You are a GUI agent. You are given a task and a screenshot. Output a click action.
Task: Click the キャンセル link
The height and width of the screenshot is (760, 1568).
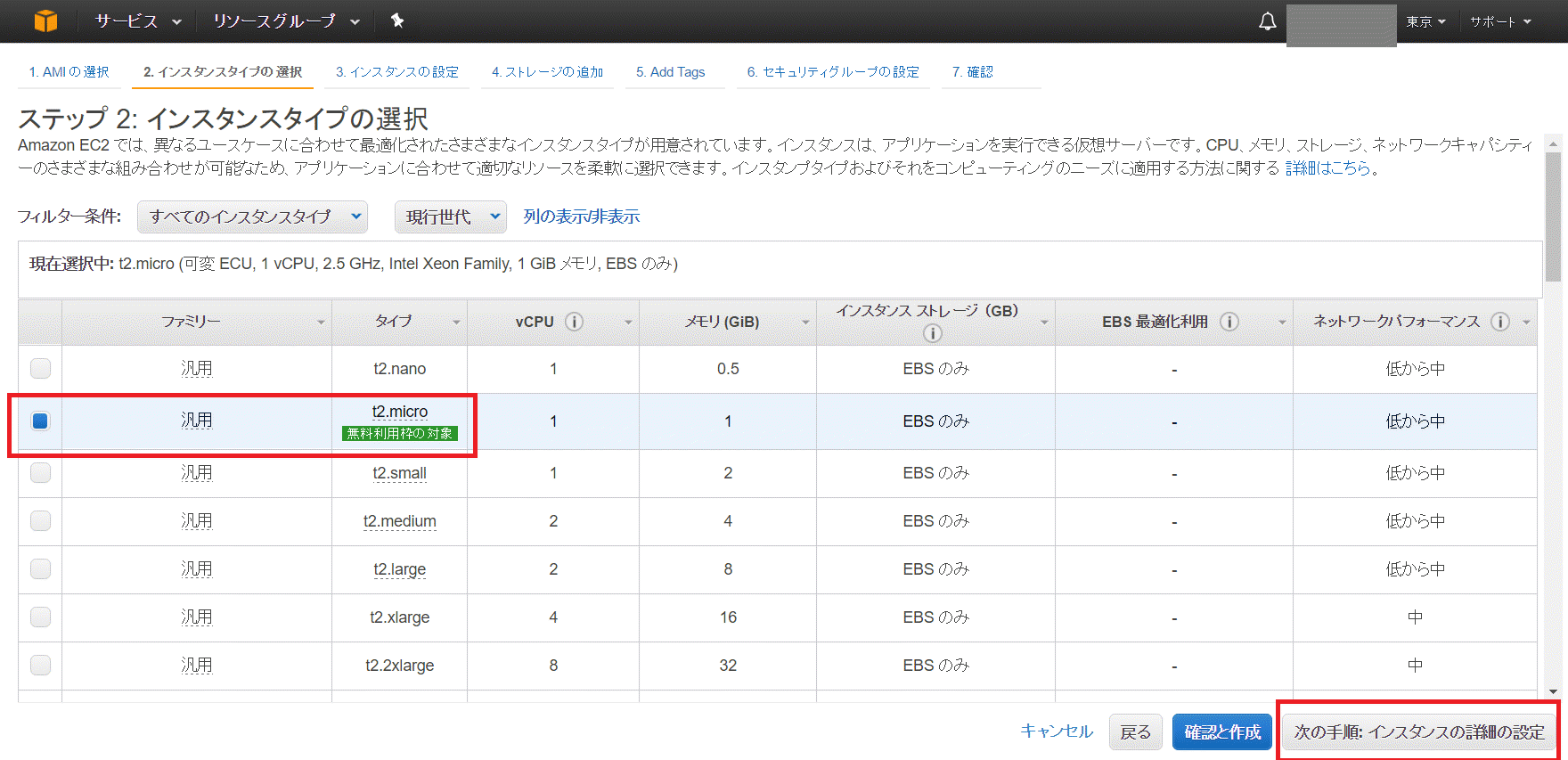pos(1057,731)
